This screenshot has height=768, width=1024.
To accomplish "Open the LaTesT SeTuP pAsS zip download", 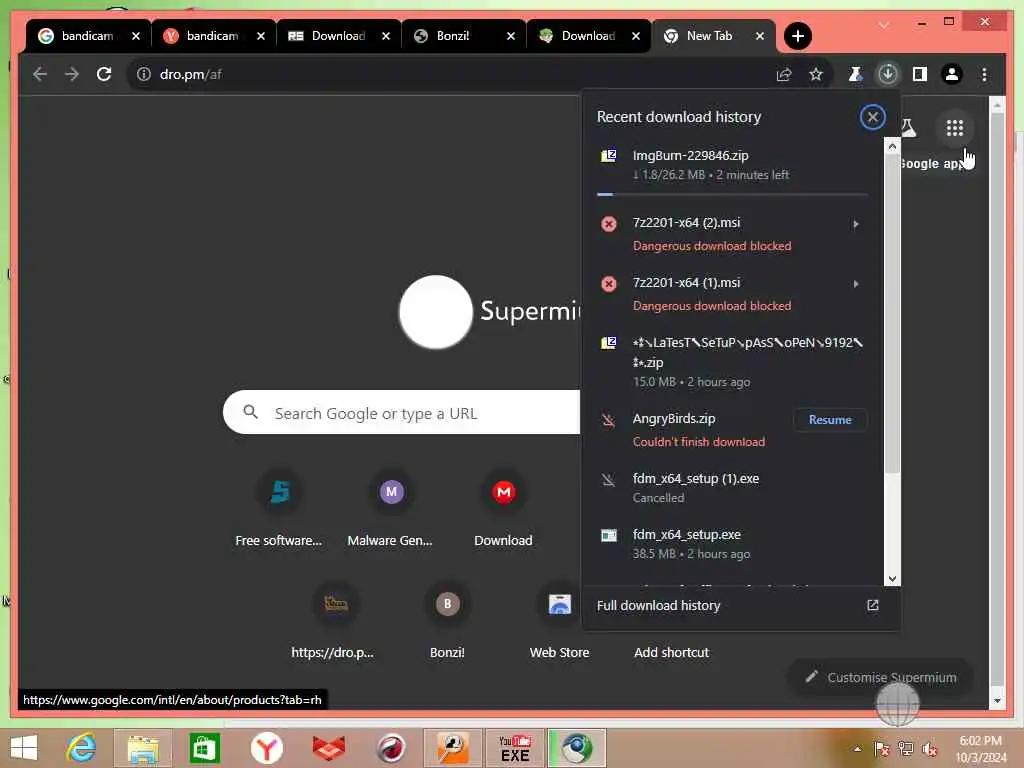I will point(732,362).
